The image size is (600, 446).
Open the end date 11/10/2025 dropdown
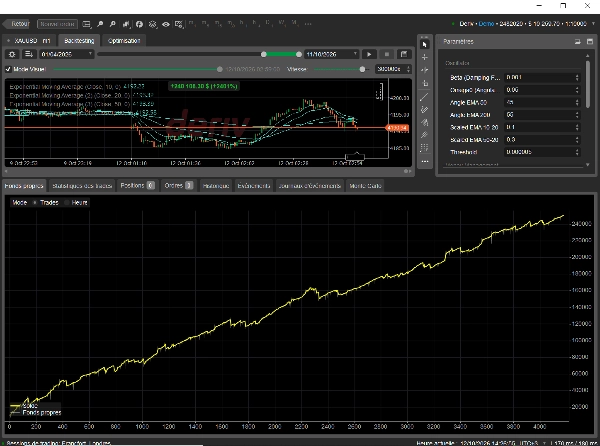coord(331,54)
